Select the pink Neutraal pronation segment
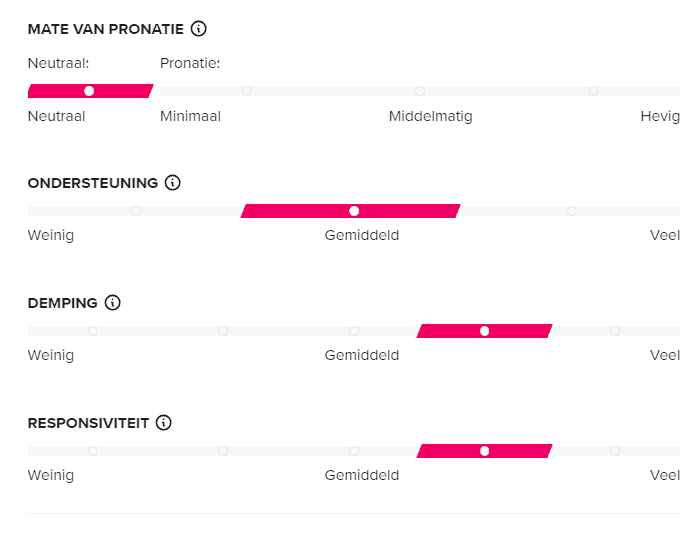This screenshot has height=544, width=697. click(91, 91)
